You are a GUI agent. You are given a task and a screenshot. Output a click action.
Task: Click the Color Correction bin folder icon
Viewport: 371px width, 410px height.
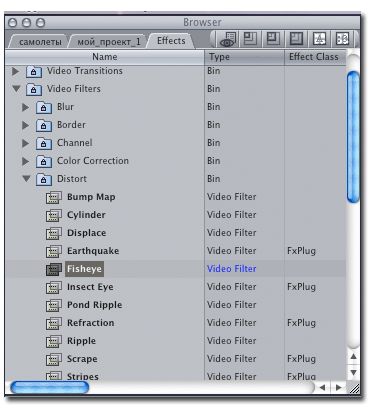(x=44, y=161)
